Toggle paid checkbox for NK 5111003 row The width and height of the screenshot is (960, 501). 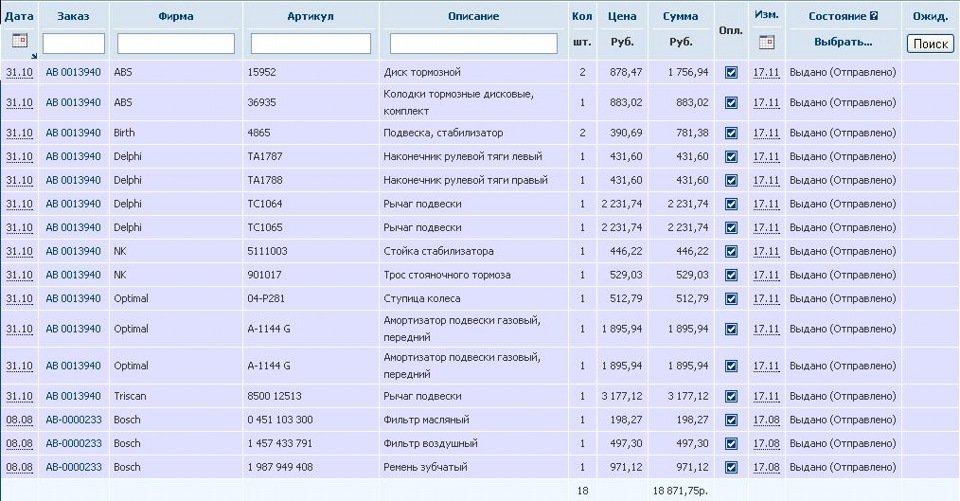[731, 252]
